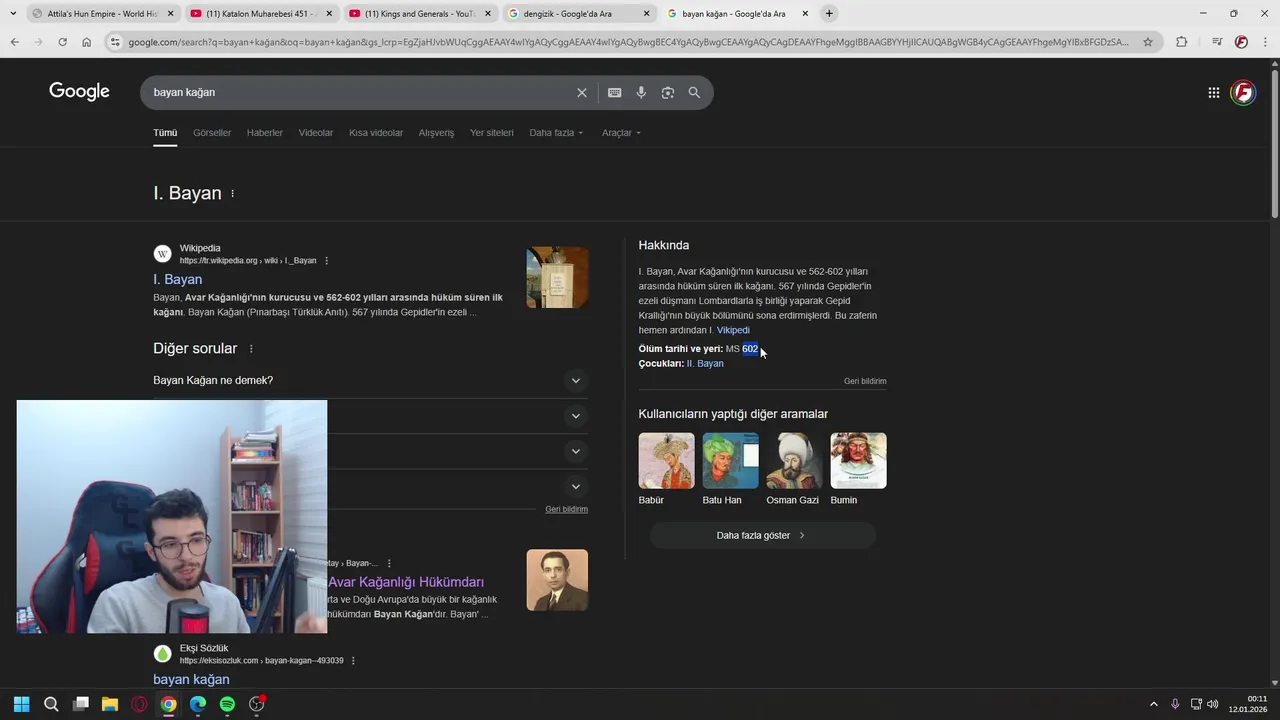Screen dimensions: 1280x720
Task: Expand third question under Diğer sorular
Action: pos(575,451)
